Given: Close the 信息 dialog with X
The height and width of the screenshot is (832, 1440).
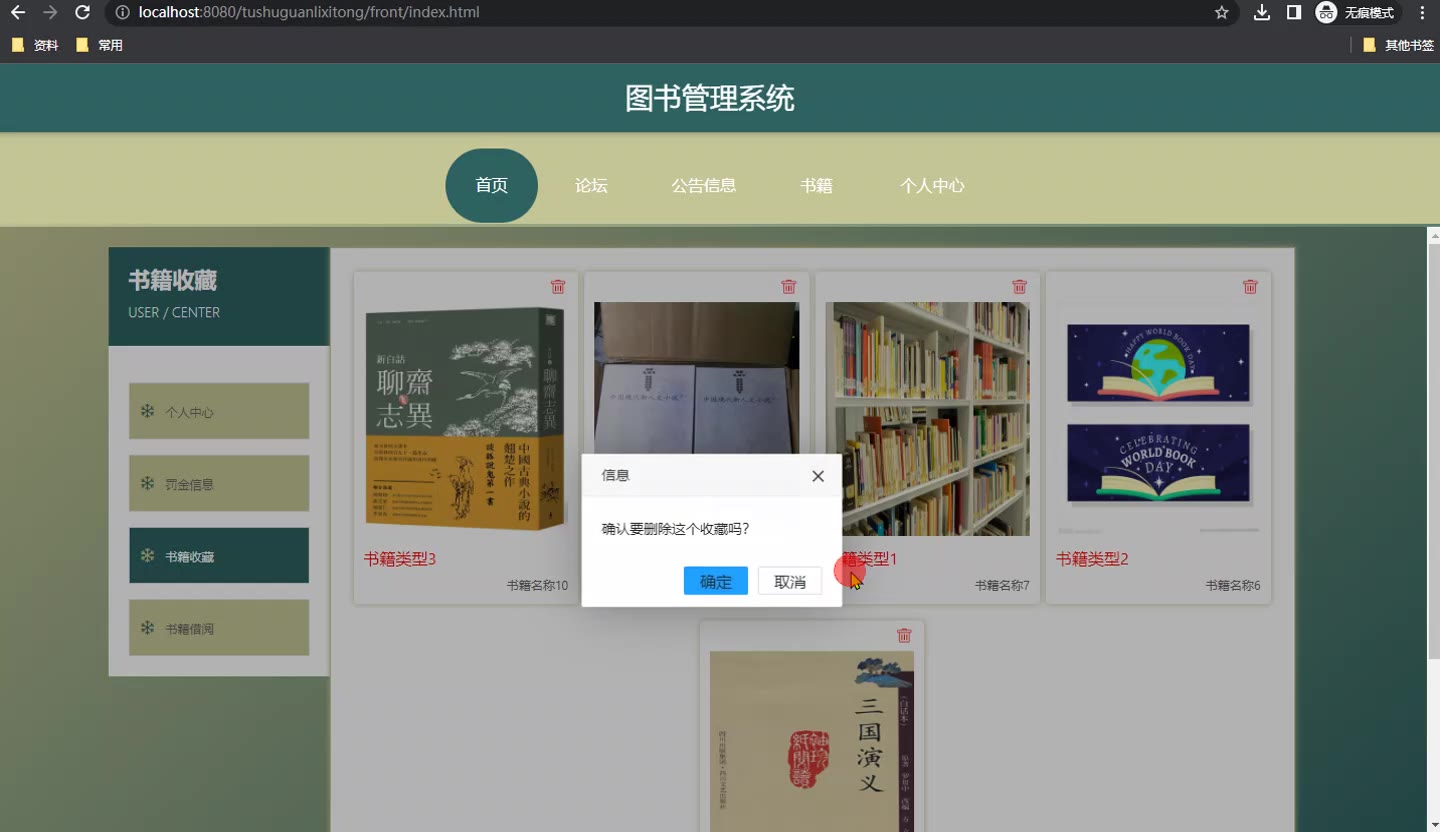Looking at the screenshot, I should [x=818, y=476].
